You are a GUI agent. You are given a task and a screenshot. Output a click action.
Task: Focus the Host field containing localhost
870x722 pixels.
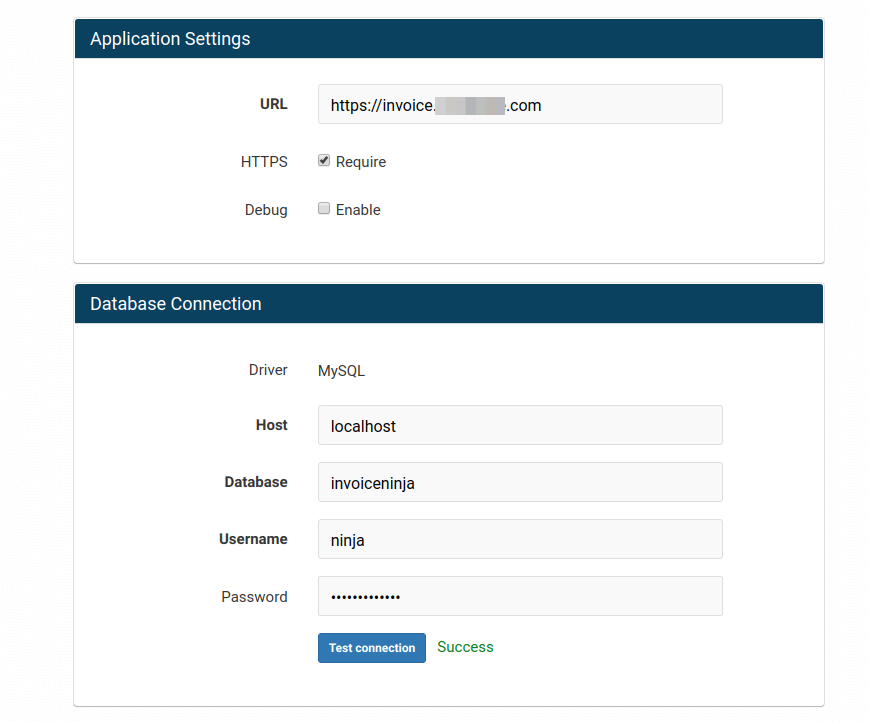pyautogui.click(x=519, y=426)
